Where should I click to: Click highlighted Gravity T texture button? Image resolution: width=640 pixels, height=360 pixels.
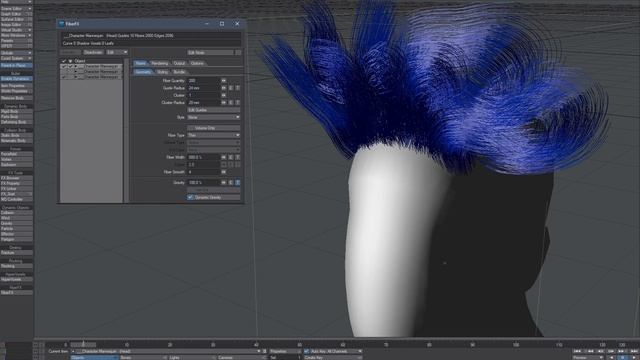(x=238, y=182)
